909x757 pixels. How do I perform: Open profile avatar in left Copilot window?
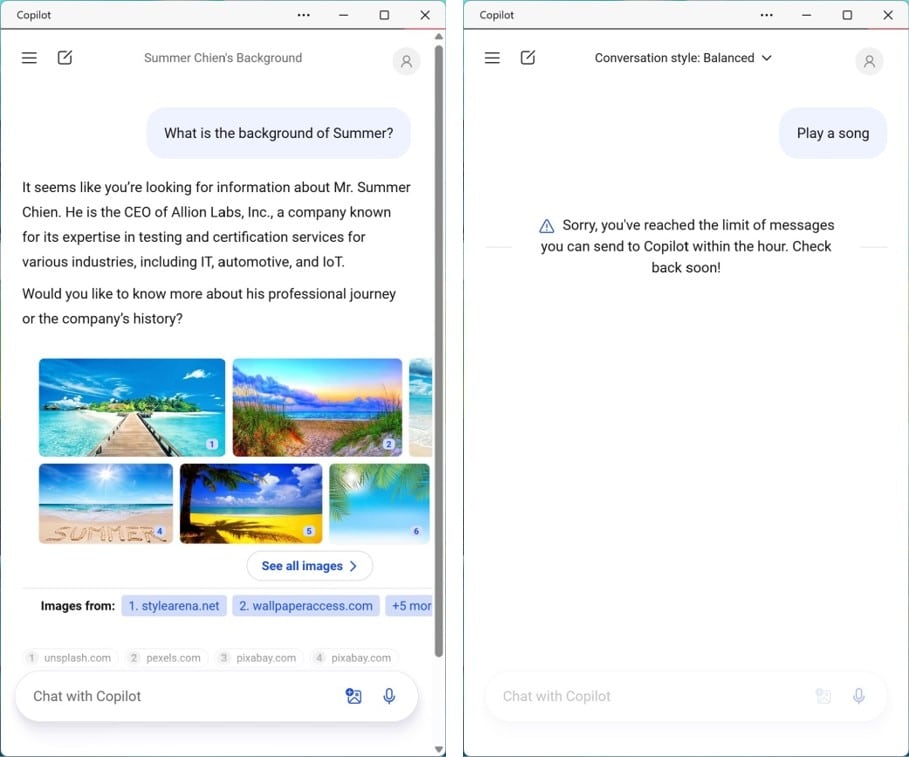pos(406,61)
